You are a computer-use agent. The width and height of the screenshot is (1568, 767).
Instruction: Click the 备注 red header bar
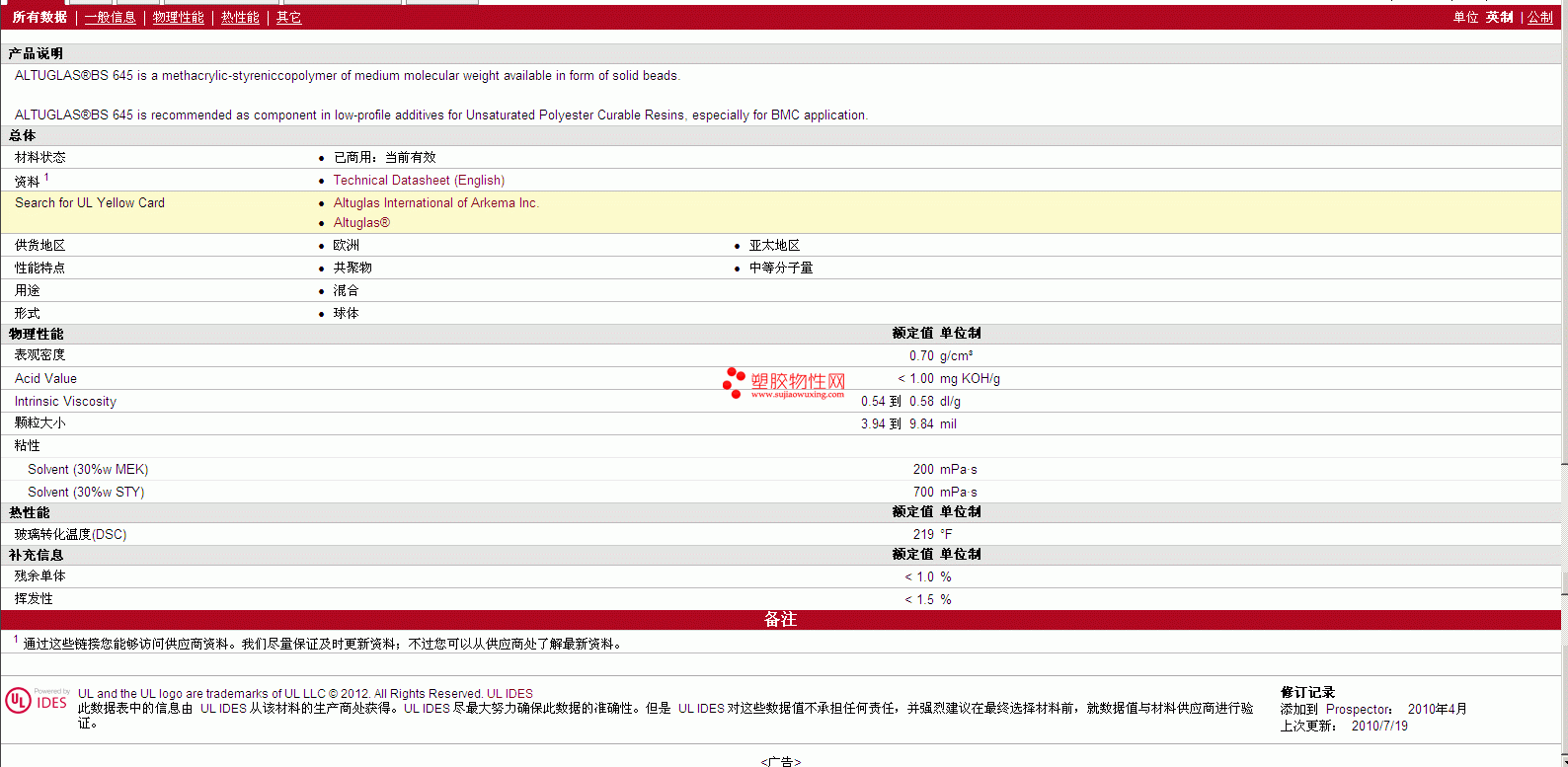pyautogui.click(x=780, y=619)
